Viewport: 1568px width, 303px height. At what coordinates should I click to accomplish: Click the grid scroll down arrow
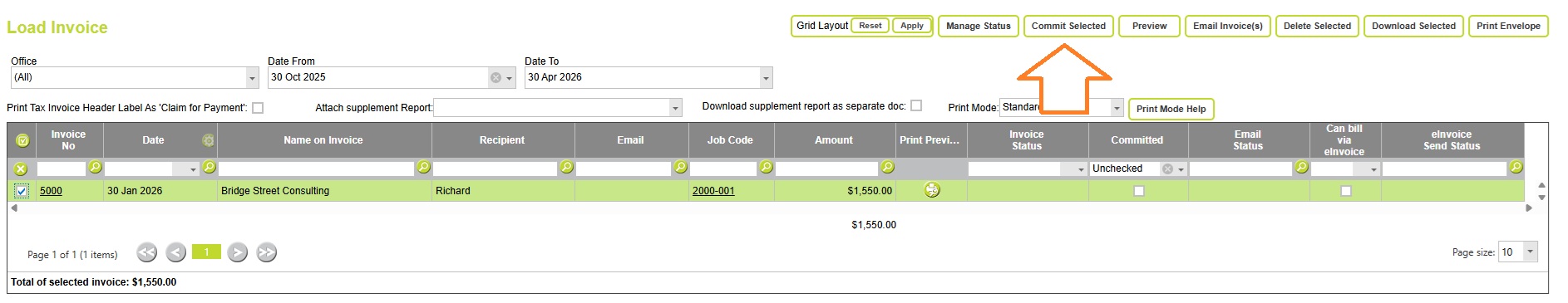[1541, 198]
